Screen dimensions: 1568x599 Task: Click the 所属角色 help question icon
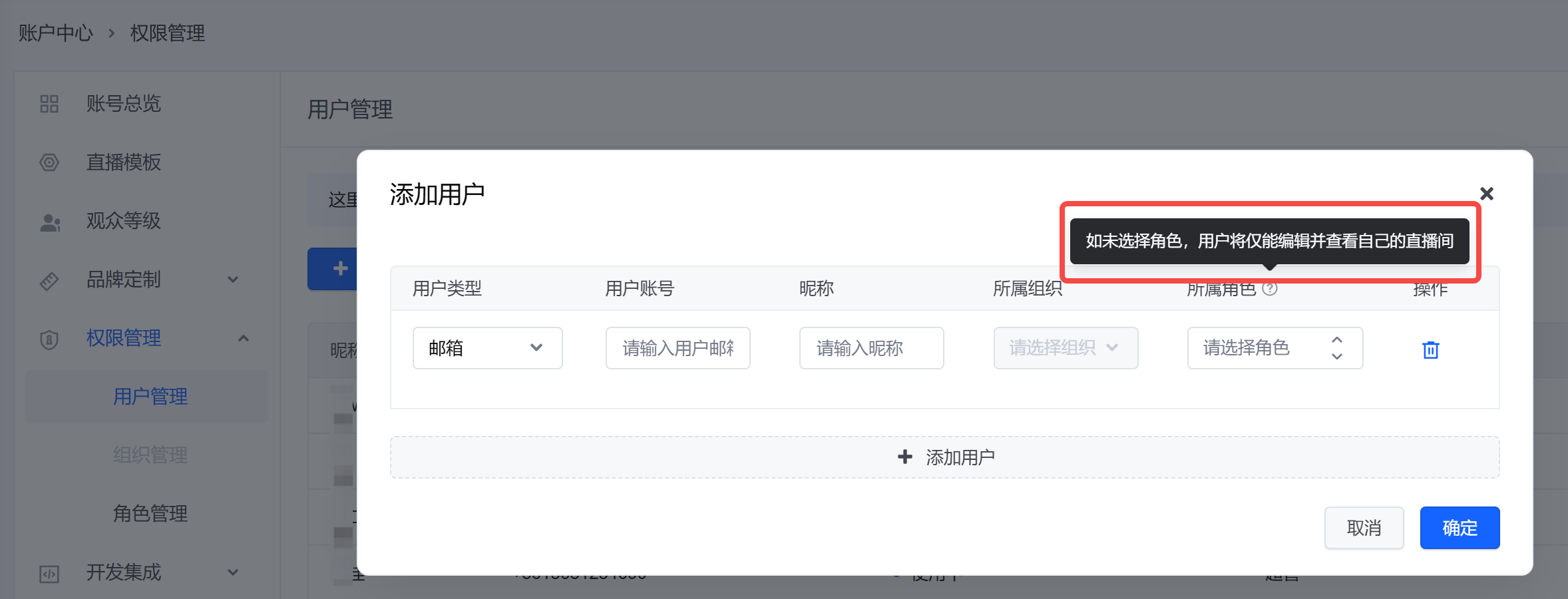(1270, 288)
